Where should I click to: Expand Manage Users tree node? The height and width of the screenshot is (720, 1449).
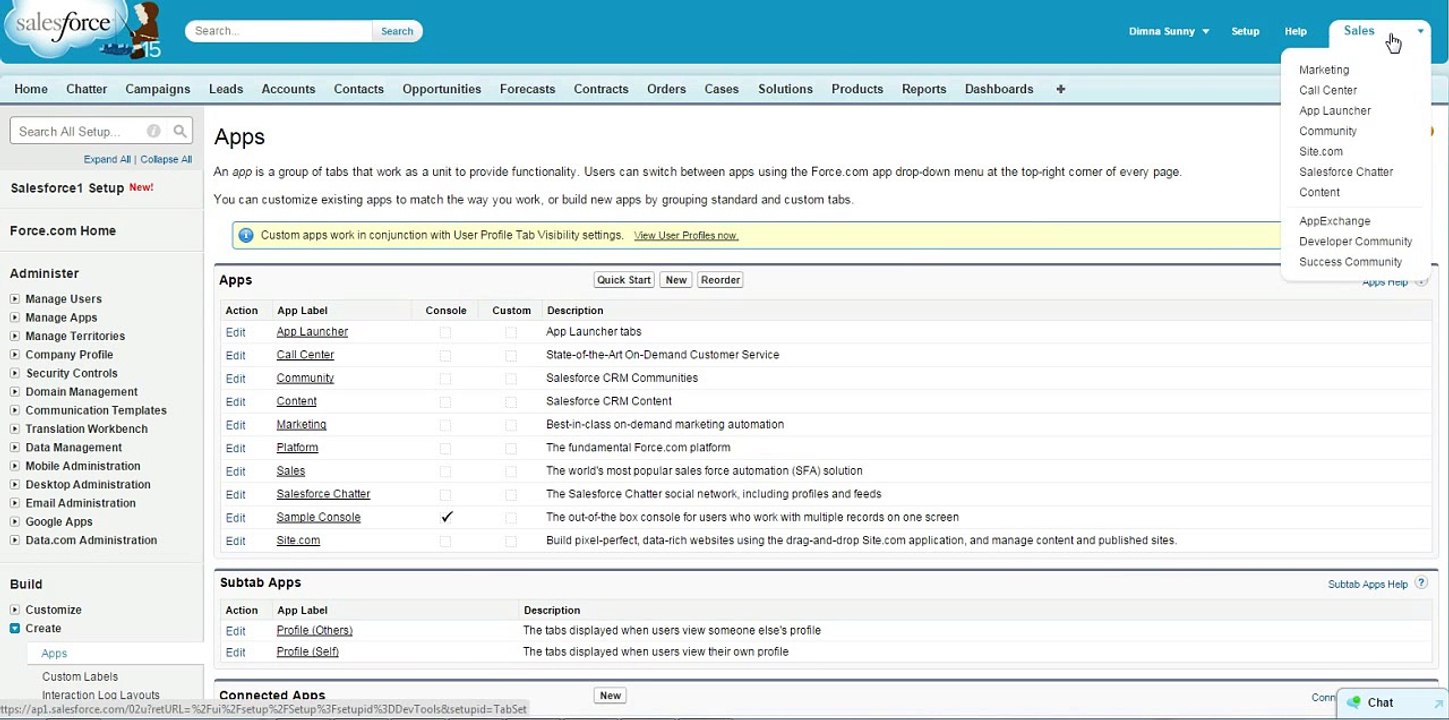click(x=15, y=299)
